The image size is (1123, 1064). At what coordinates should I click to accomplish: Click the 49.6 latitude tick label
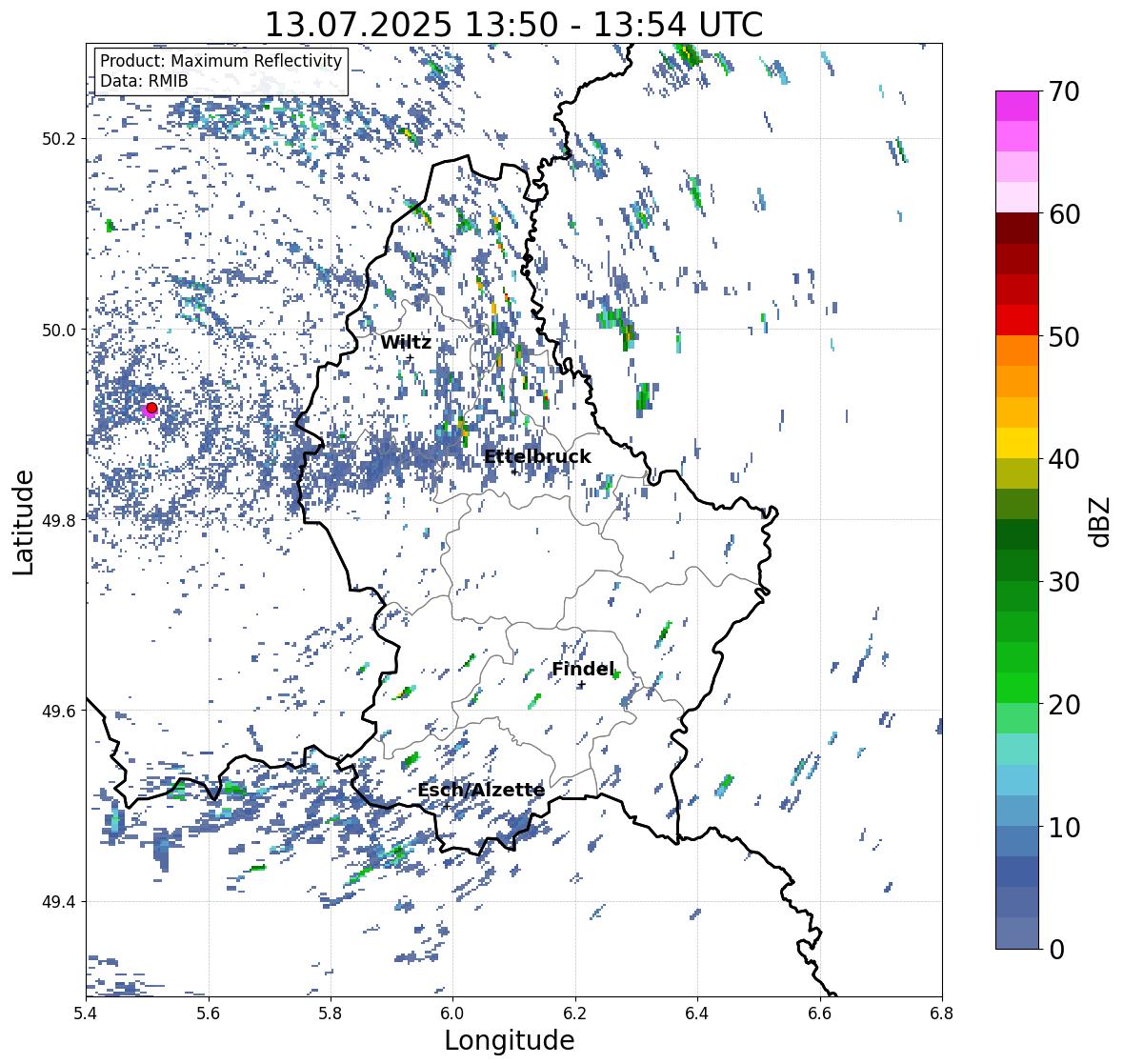click(59, 711)
